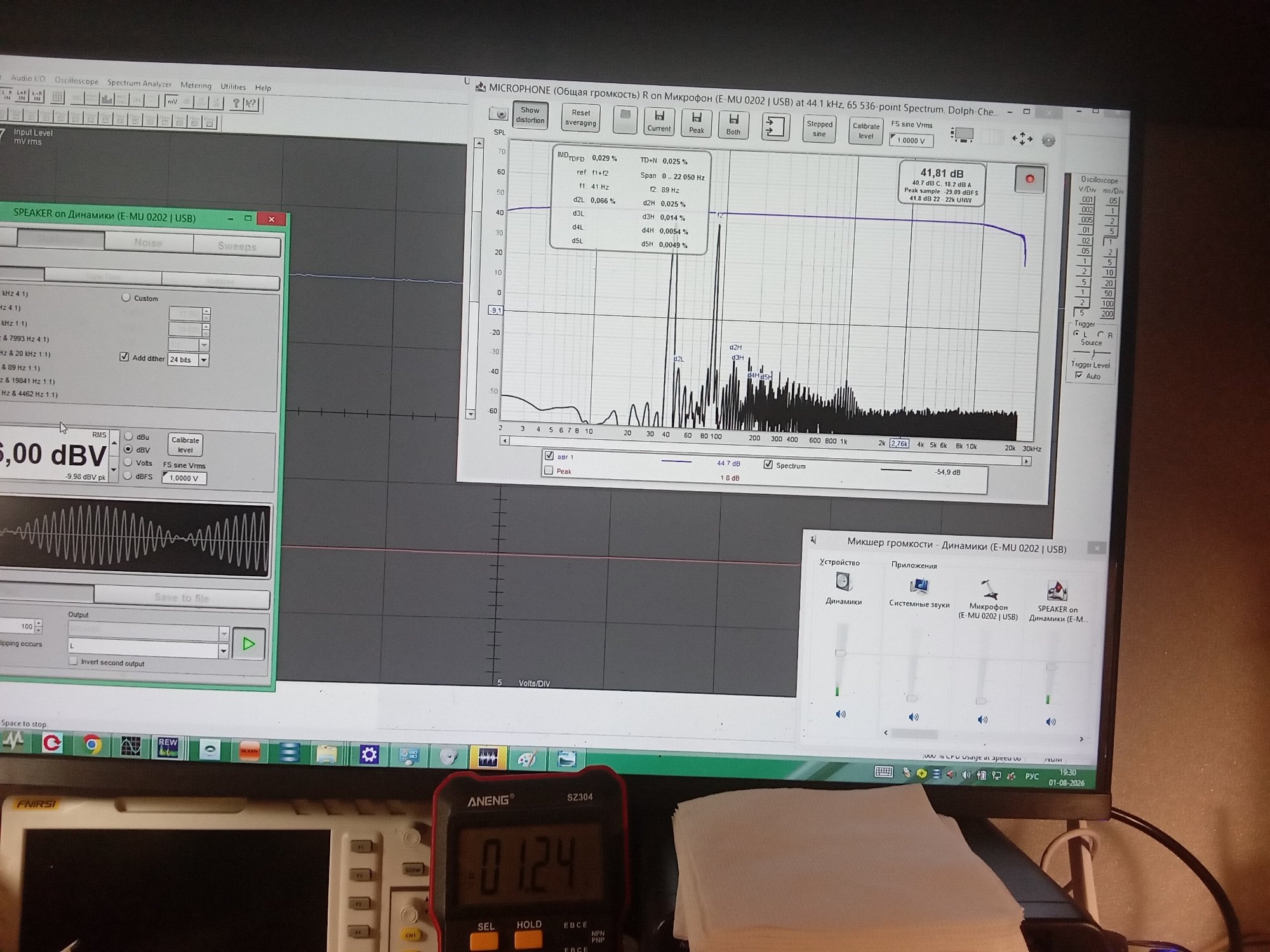Select the Custom radio option

126,297
